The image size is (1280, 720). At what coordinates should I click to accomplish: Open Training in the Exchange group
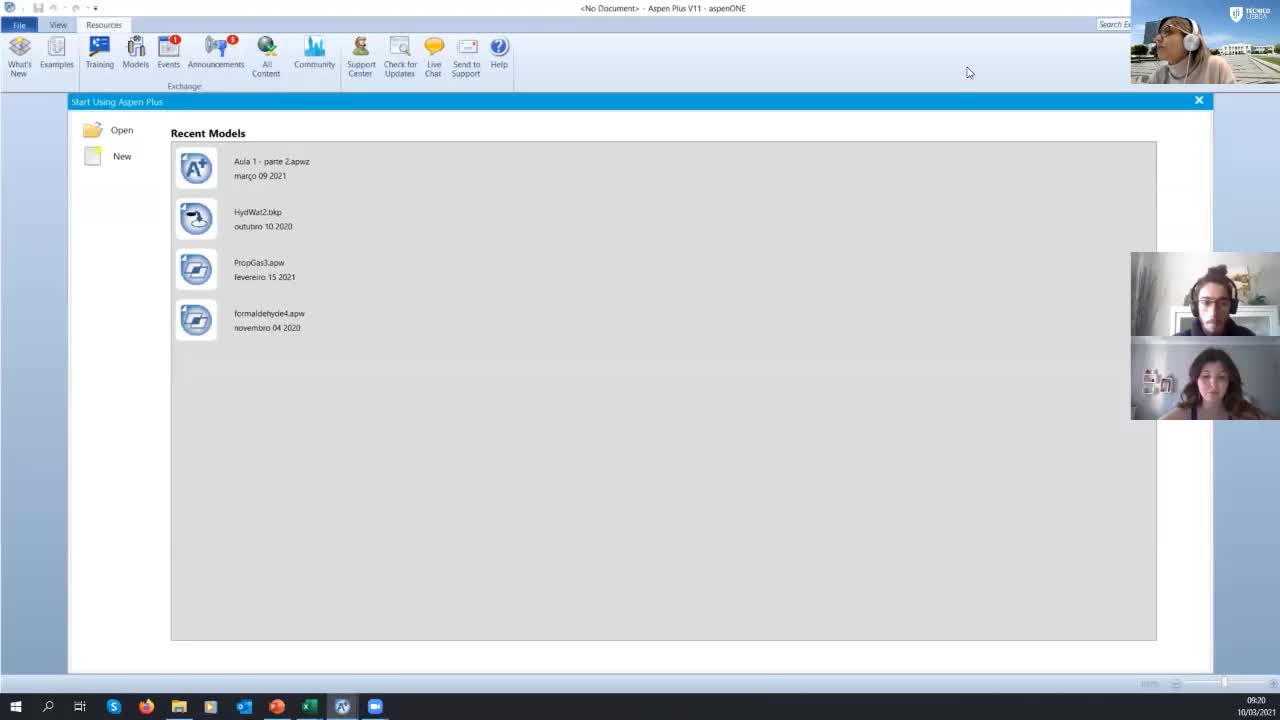[x=99, y=53]
